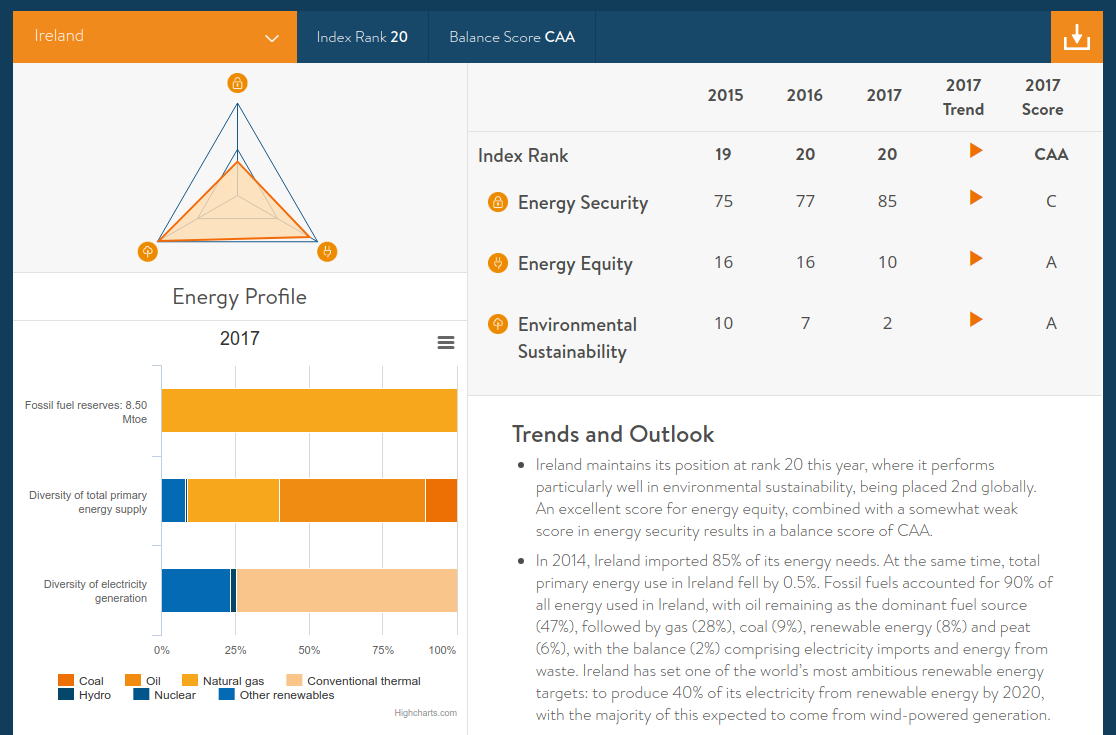Click the coal segment of primary energy supply bar

coord(441,501)
